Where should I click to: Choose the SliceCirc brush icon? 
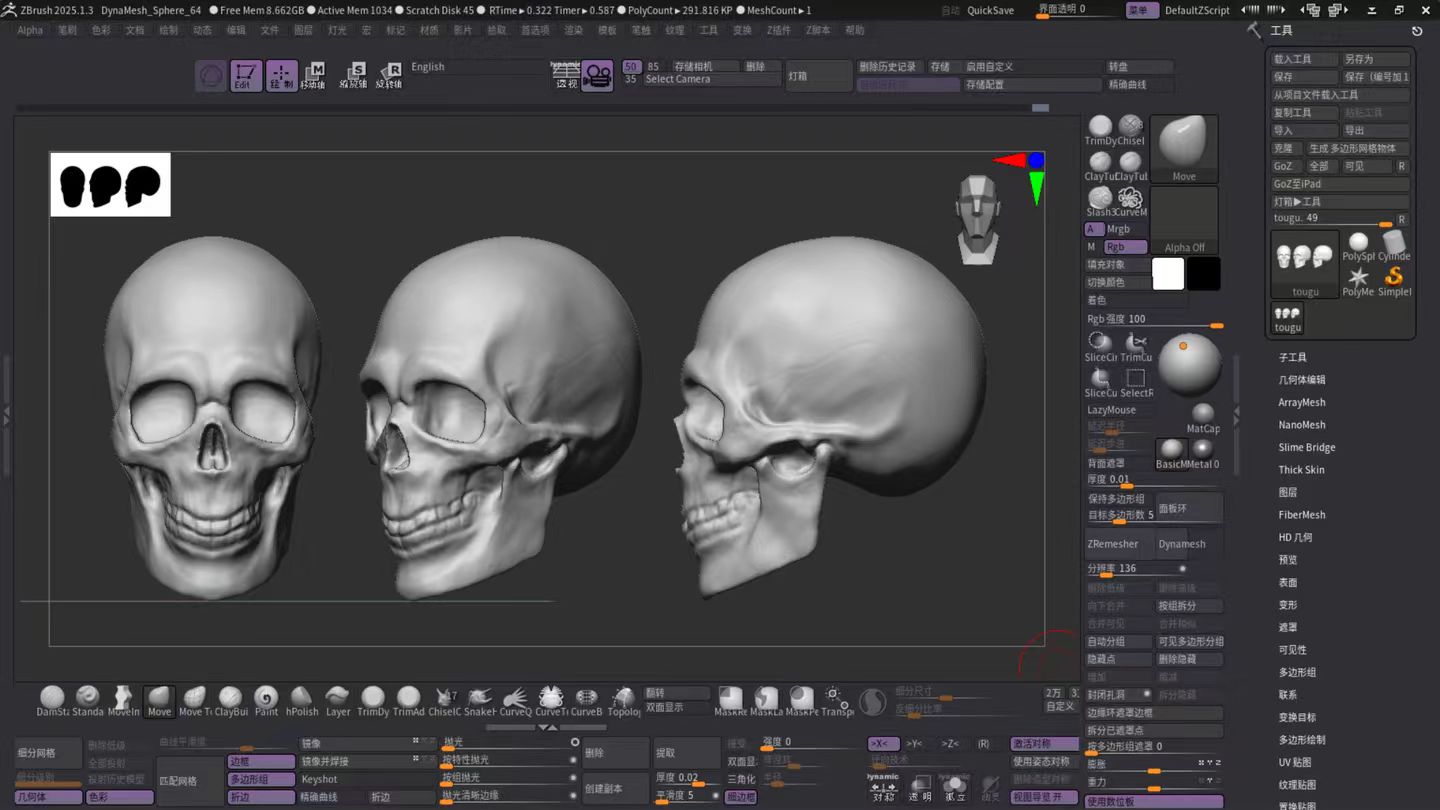tap(1100, 346)
